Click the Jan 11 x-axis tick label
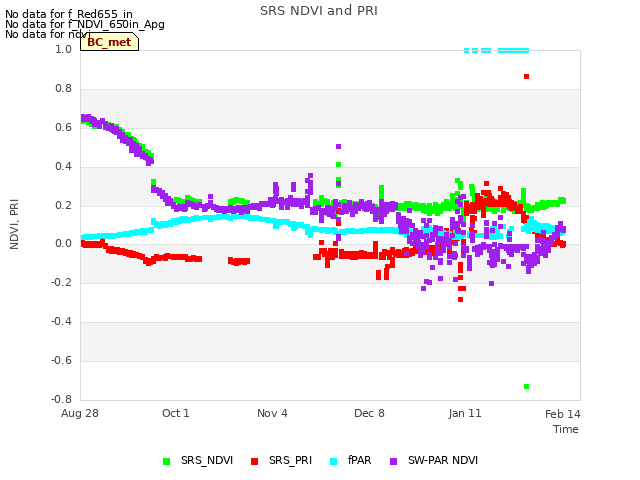This screenshot has width=640, height=480. 465,413
